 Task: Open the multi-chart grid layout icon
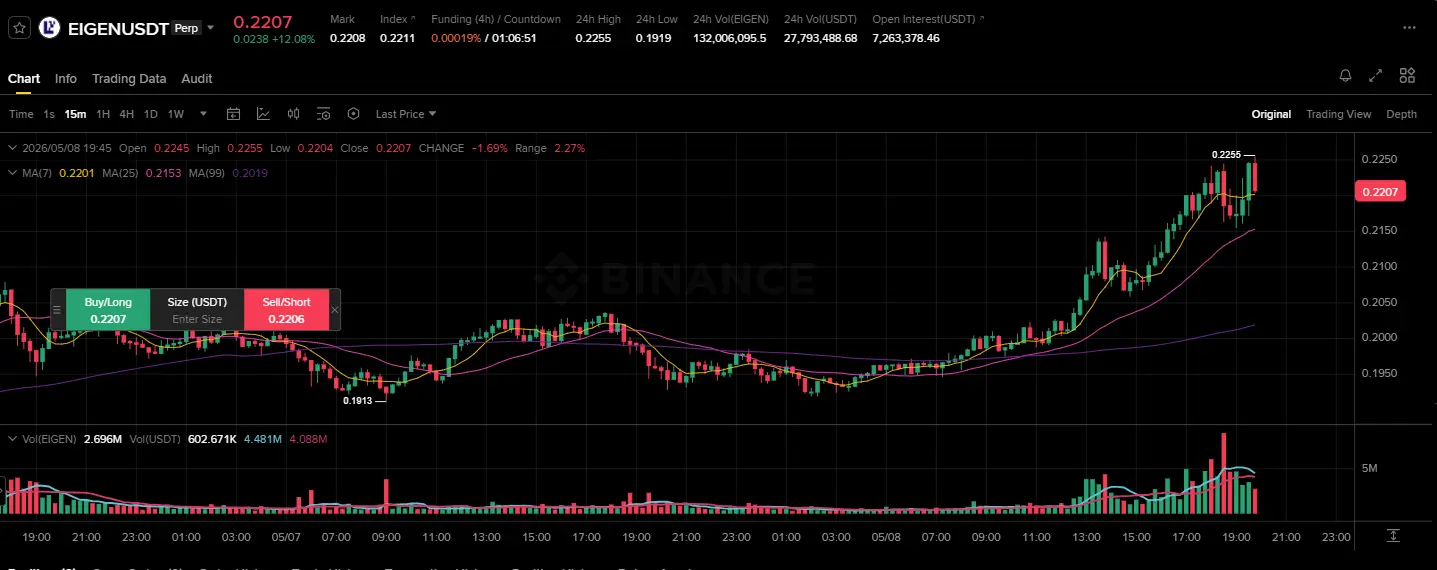tap(1407, 75)
